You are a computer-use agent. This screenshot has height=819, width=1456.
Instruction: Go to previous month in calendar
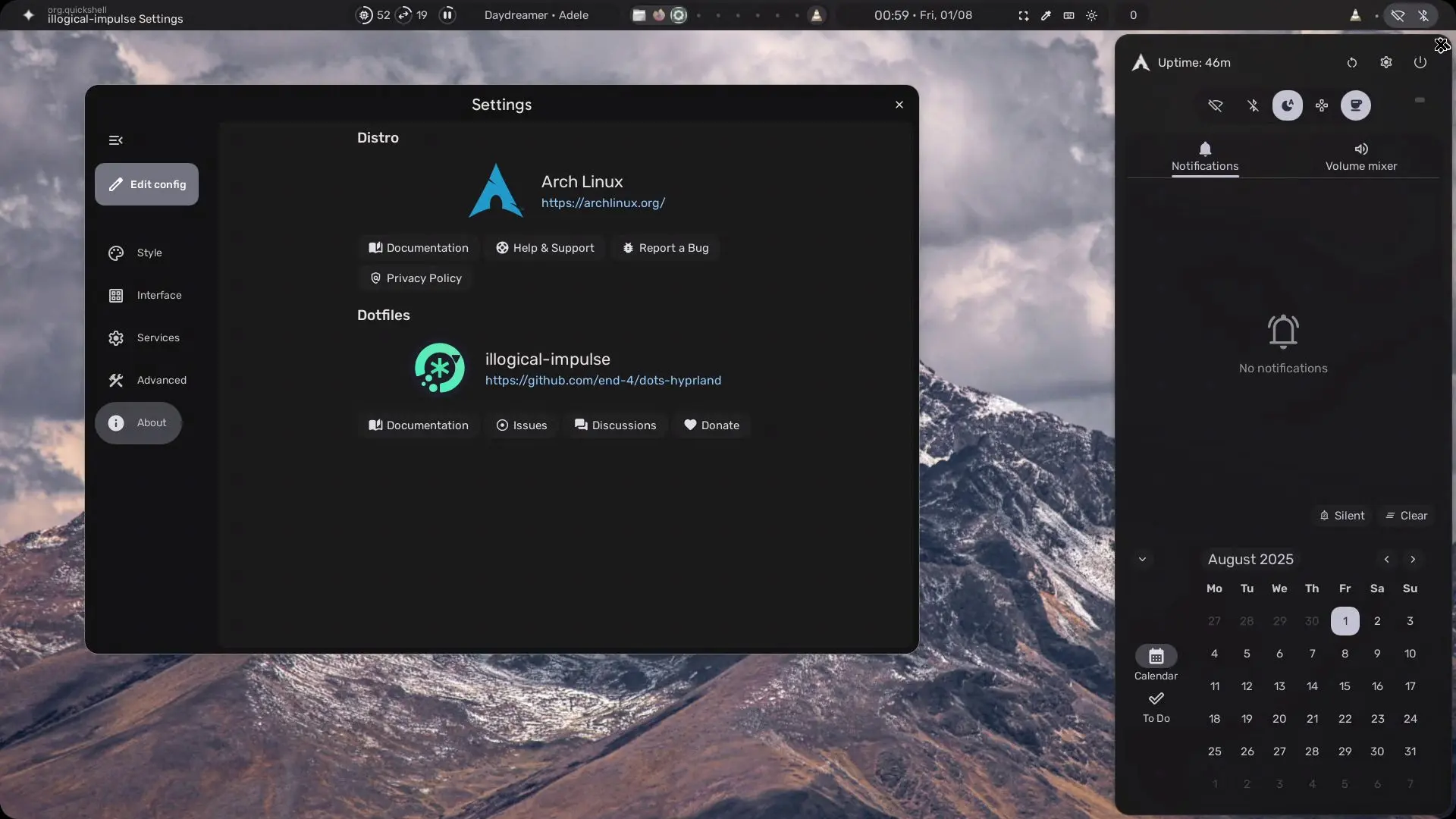[x=1386, y=560]
